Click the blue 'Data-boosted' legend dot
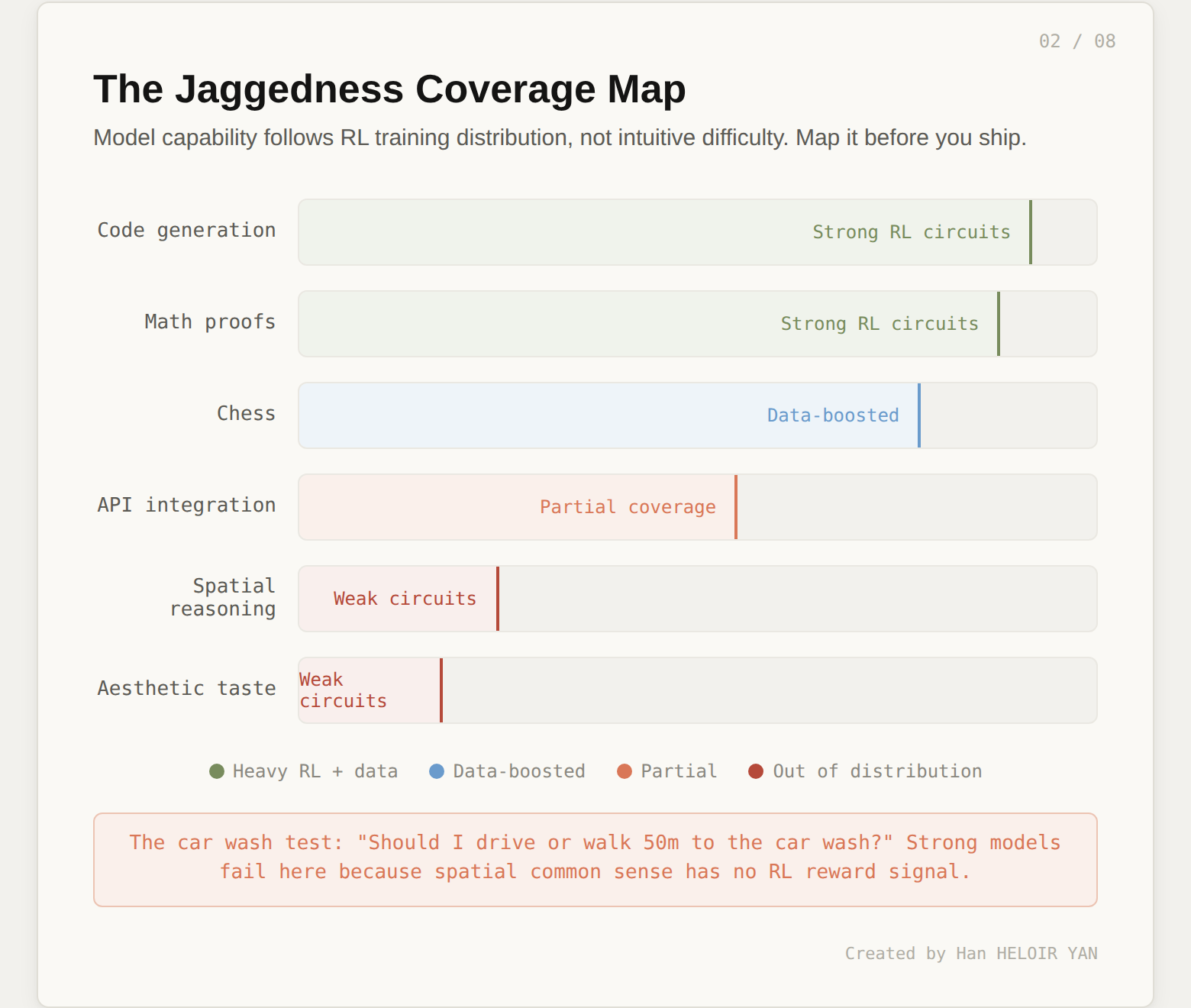The image size is (1191, 1008). pyautogui.click(x=437, y=771)
